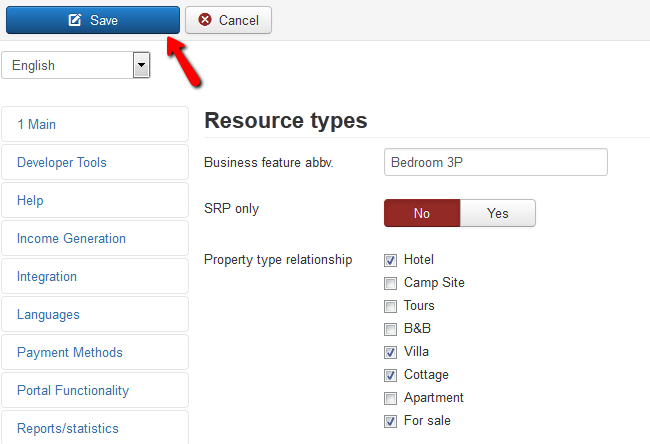Screen dimensions: 650x444
Task: Set SRP only to Yes
Action: point(498,213)
